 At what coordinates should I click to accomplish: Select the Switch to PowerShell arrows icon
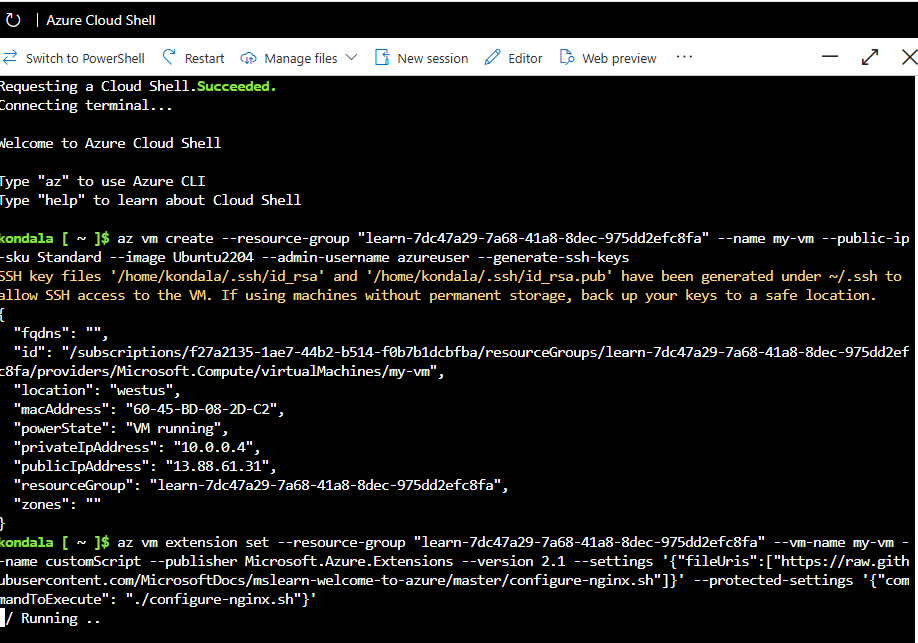tap(10, 57)
